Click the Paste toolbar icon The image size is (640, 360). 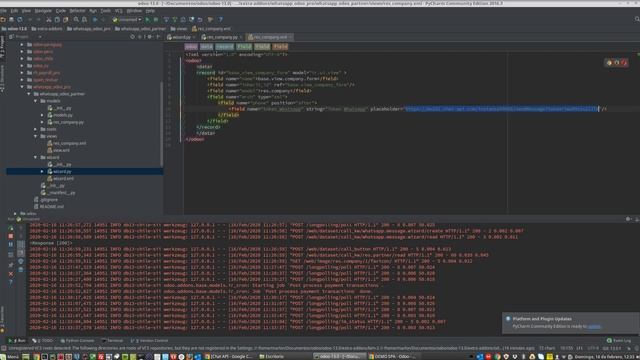tap(65, 20)
